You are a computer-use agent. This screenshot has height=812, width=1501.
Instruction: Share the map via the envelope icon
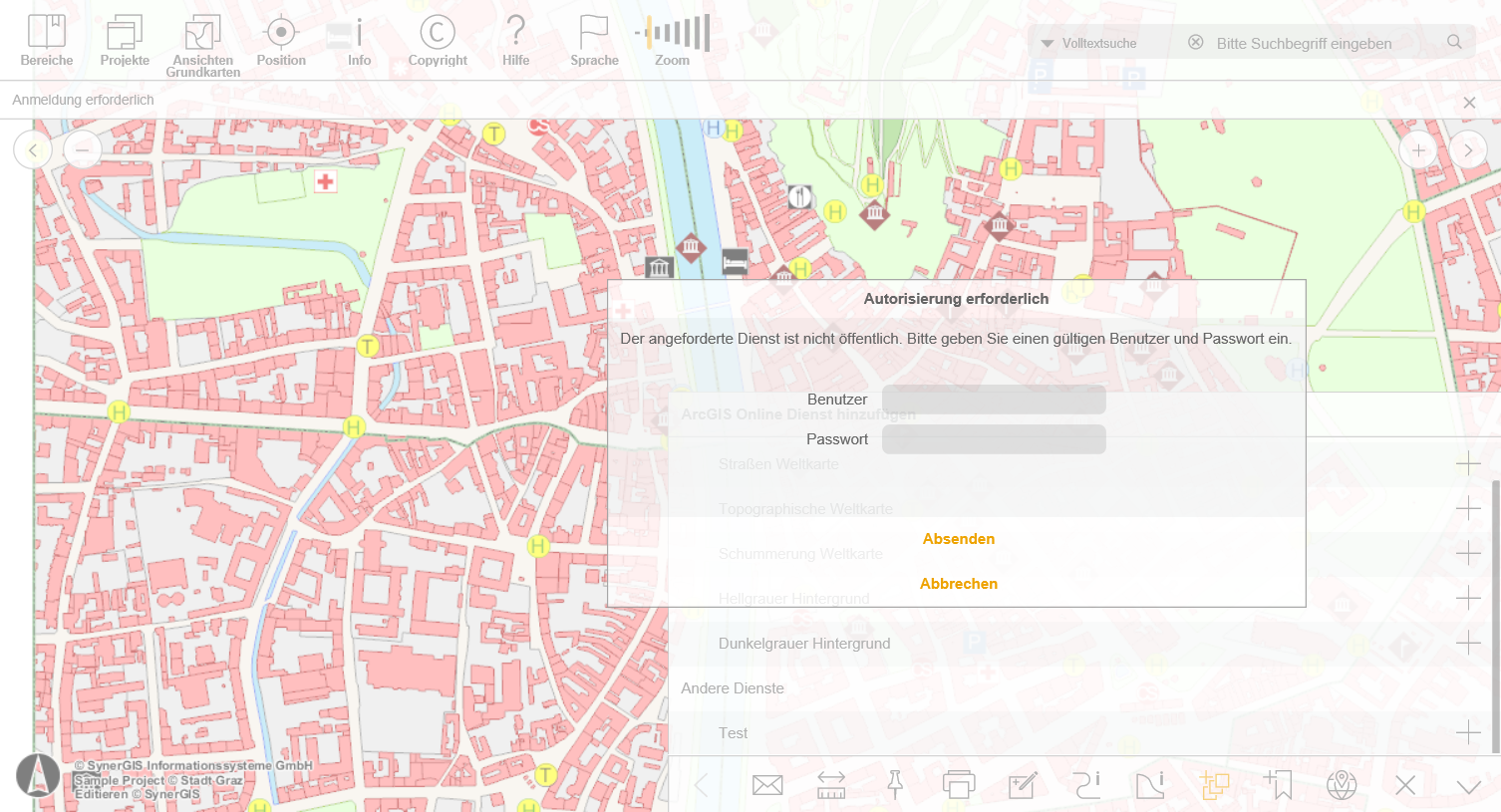point(767,785)
